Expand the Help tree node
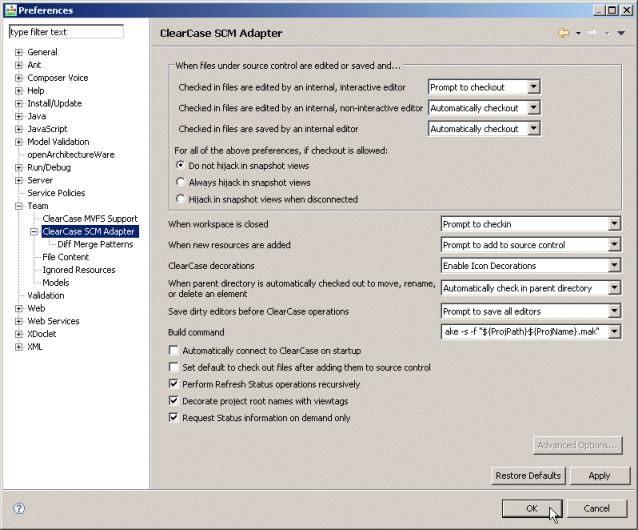The height and width of the screenshot is (530, 638). point(19,91)
